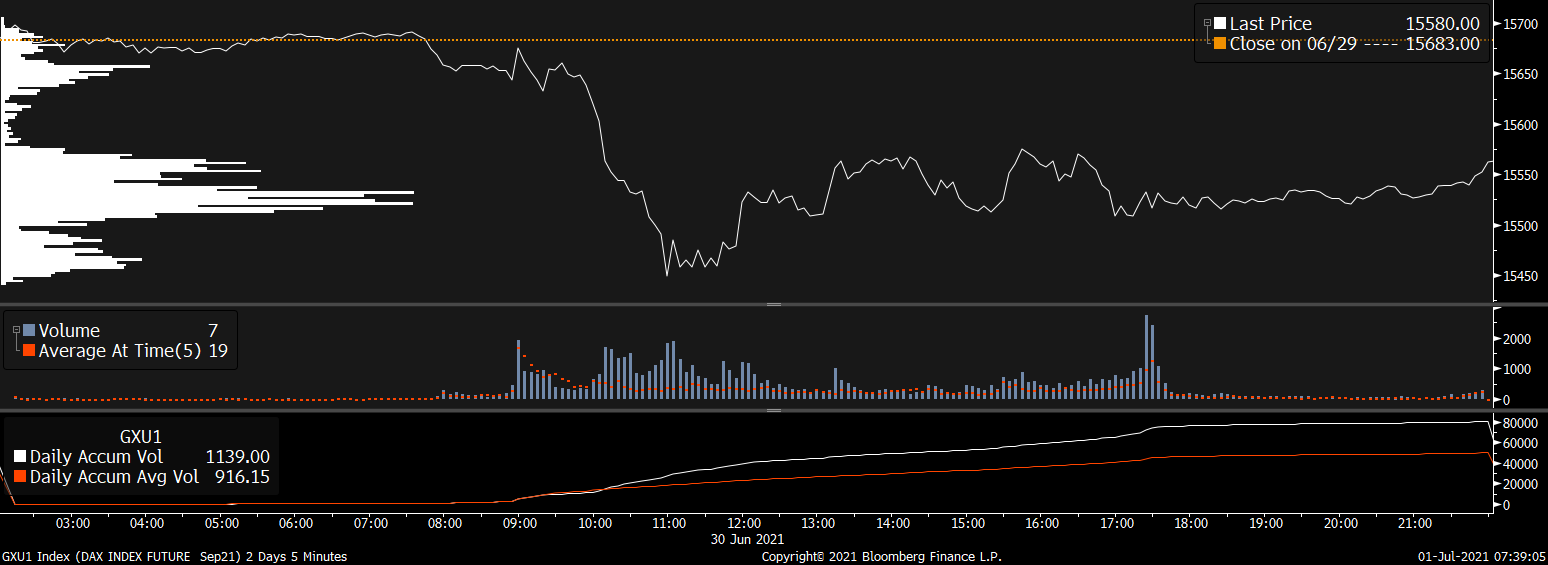Click the 09:00 label on time axis
The image size is (1548, 565).
[x=520, y=523]
